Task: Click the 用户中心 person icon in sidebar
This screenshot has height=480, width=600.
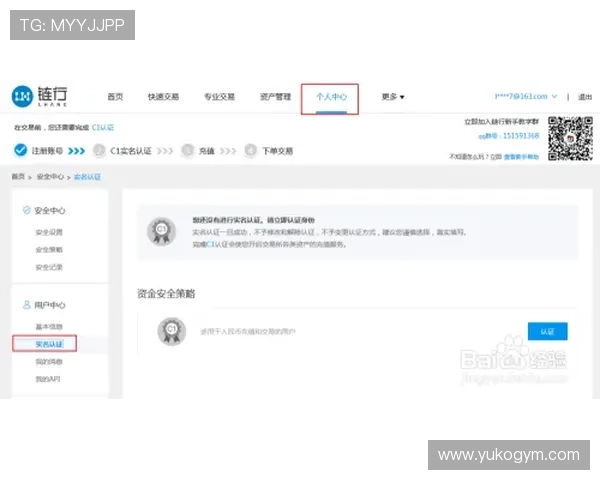Action: (x=26, y=305)
